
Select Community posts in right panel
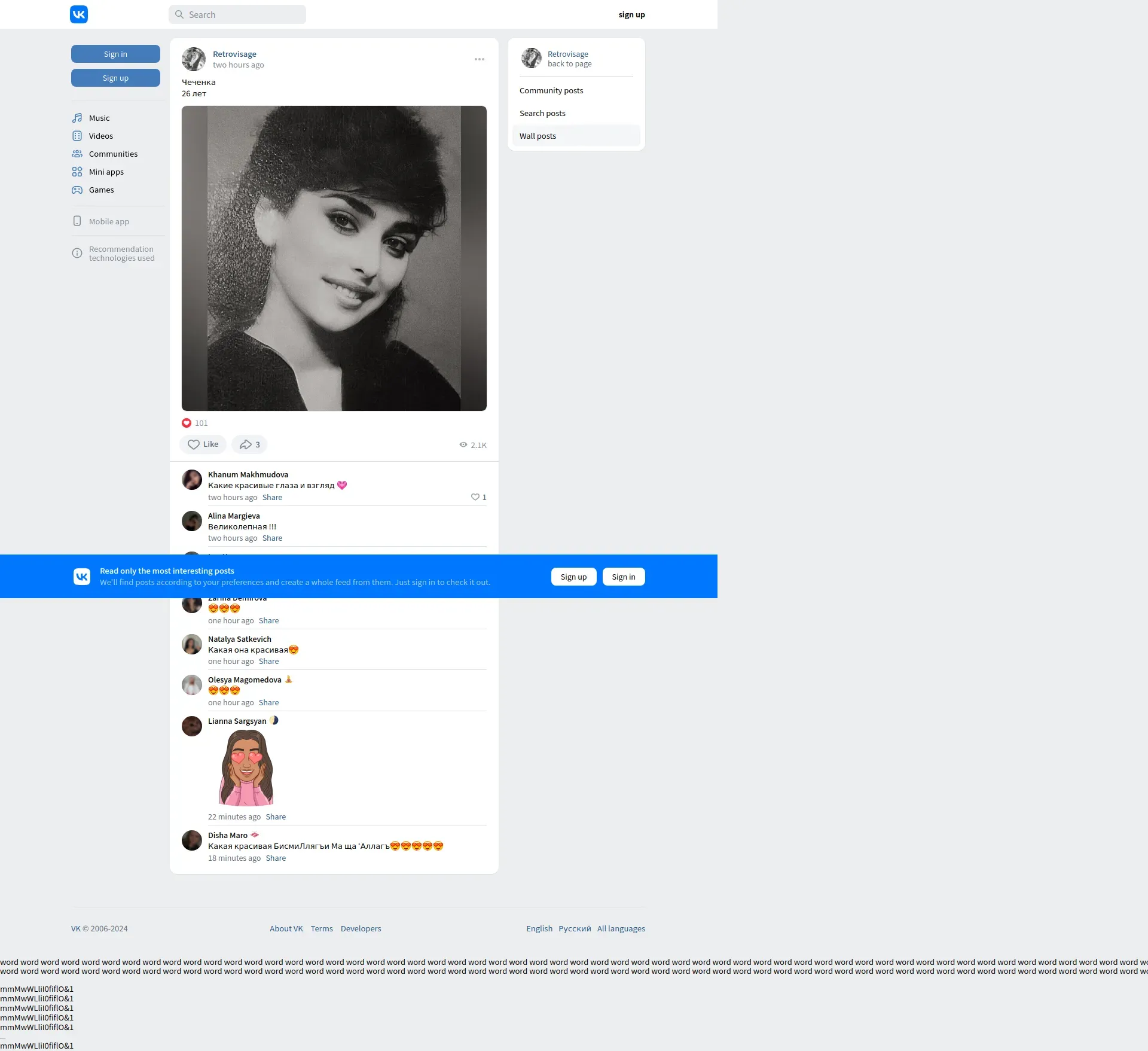(x=551, y=90)
